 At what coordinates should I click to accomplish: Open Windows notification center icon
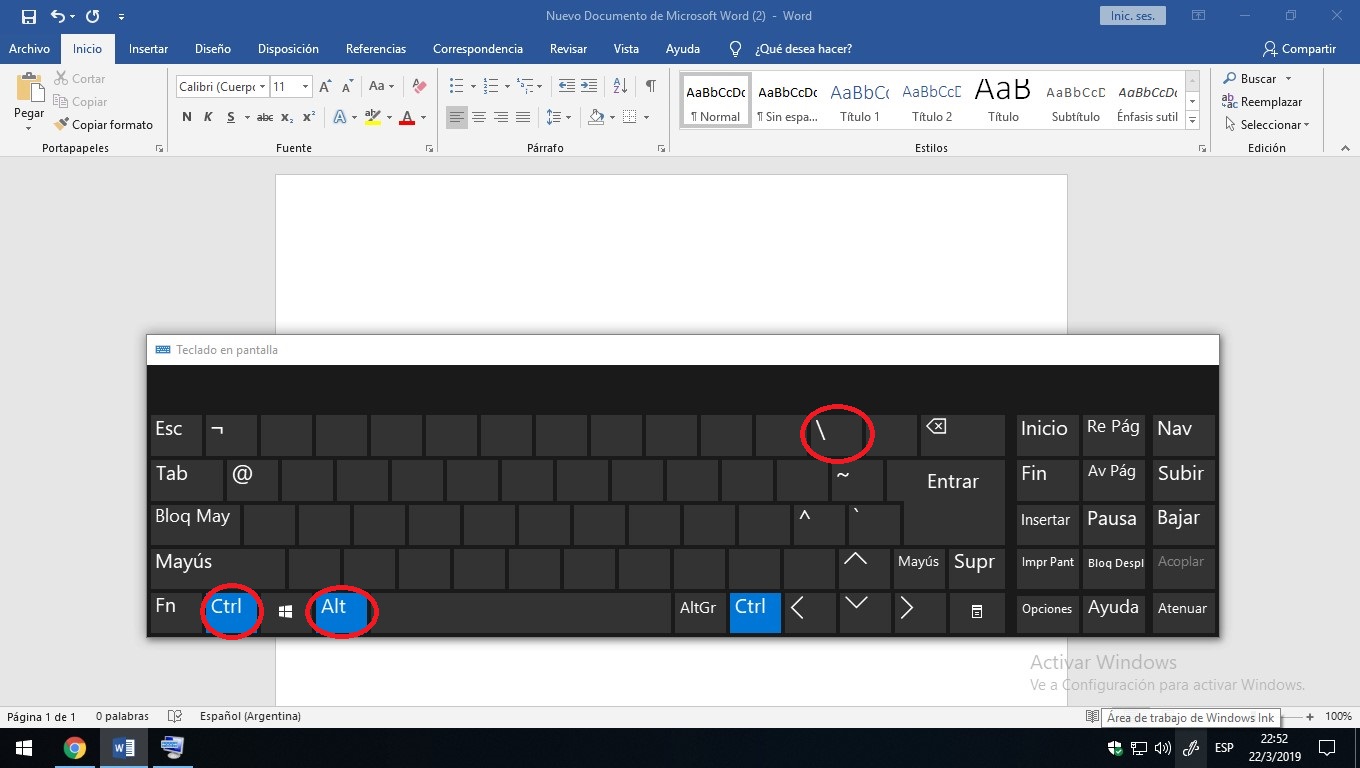pos(1327,748)
